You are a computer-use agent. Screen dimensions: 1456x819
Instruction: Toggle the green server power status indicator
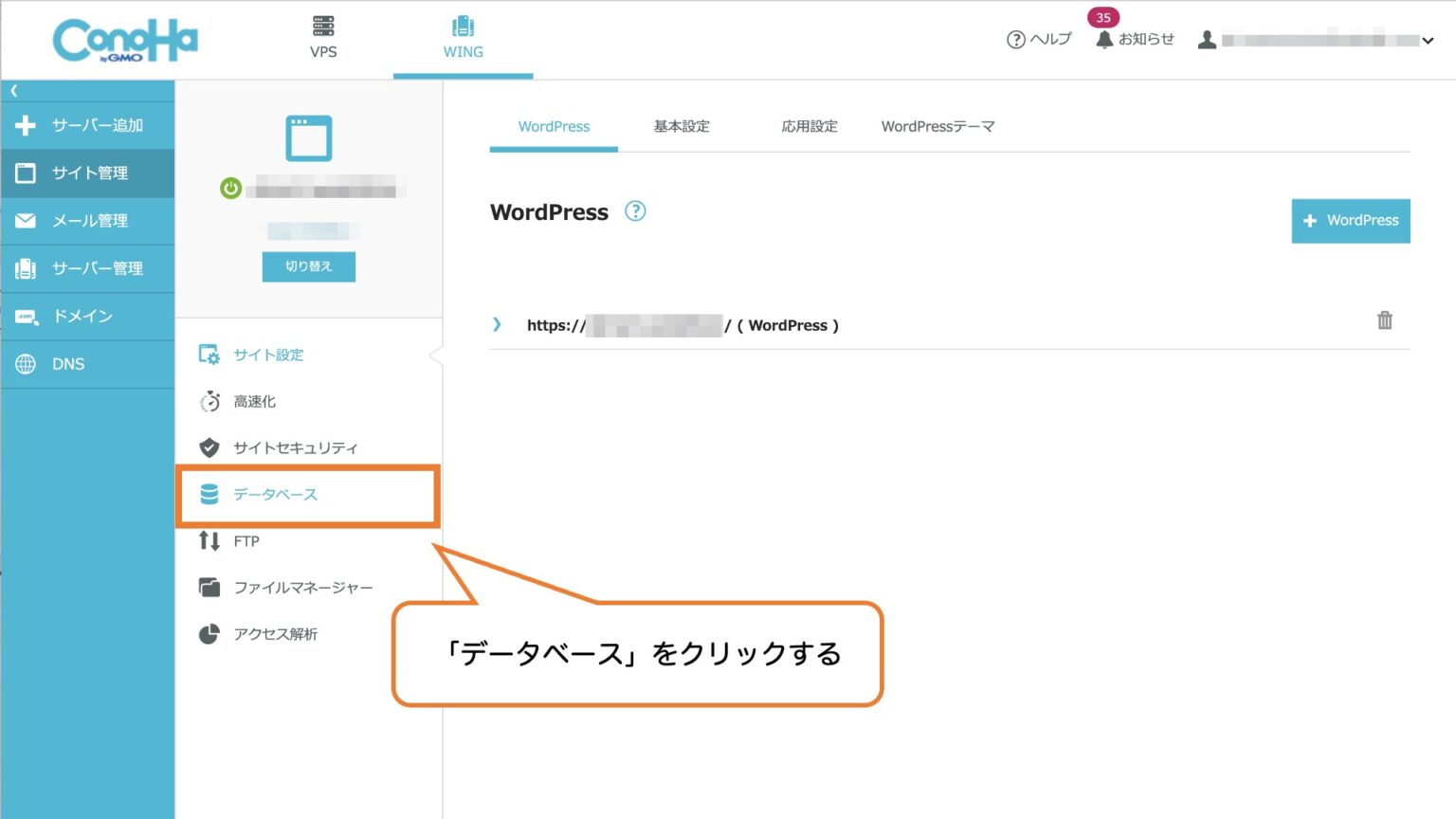click(x=230, y=188)
